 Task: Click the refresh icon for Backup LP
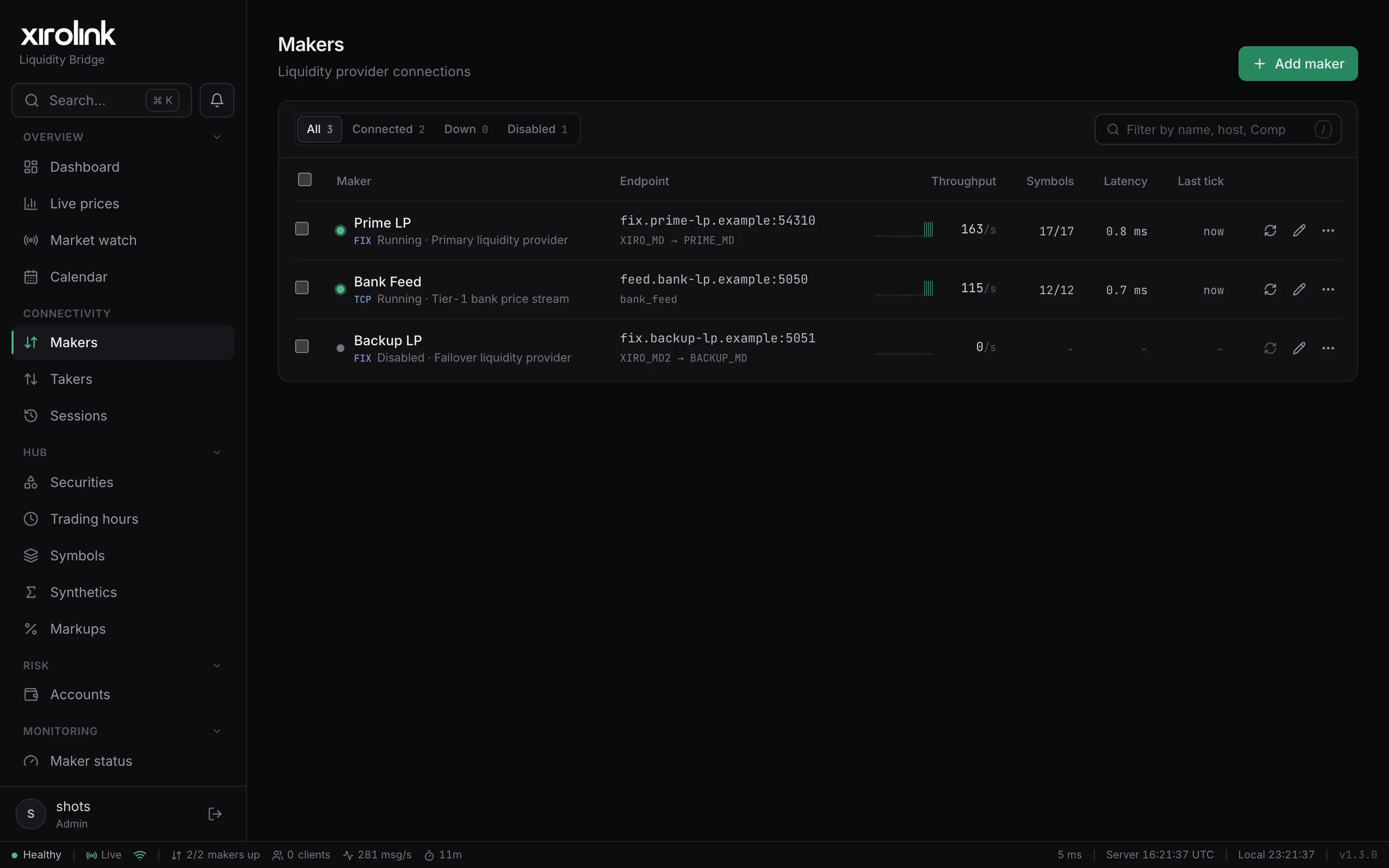click(1270, 349)
